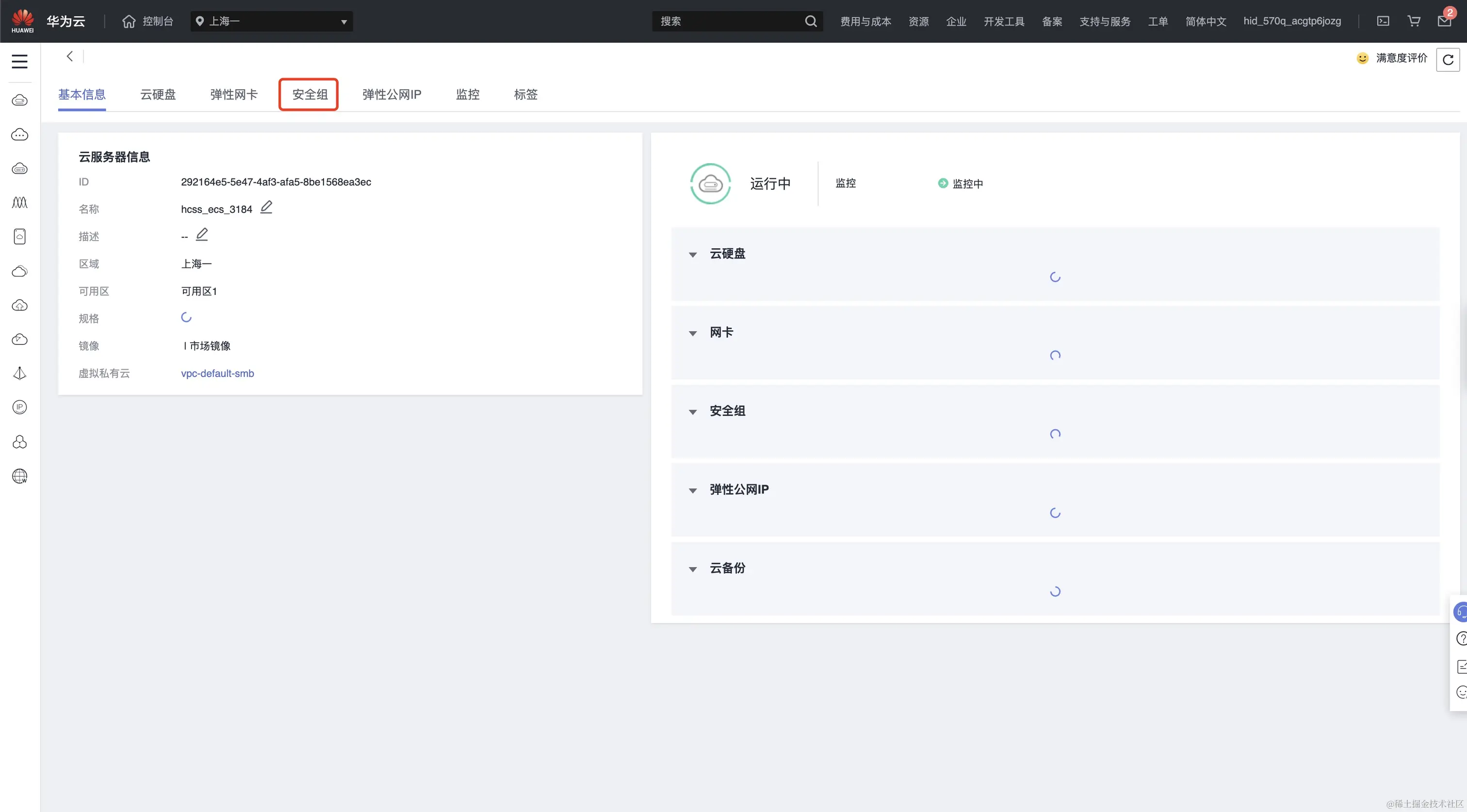Click the 满意度评价 feedback link
1467x812 pixels.
pyautogui.click(x=1401, y=58)
